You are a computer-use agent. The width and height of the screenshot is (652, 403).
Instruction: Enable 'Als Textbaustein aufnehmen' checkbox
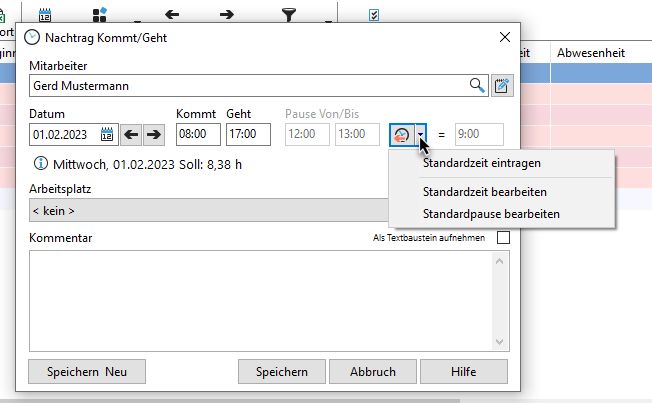[503, 238]
